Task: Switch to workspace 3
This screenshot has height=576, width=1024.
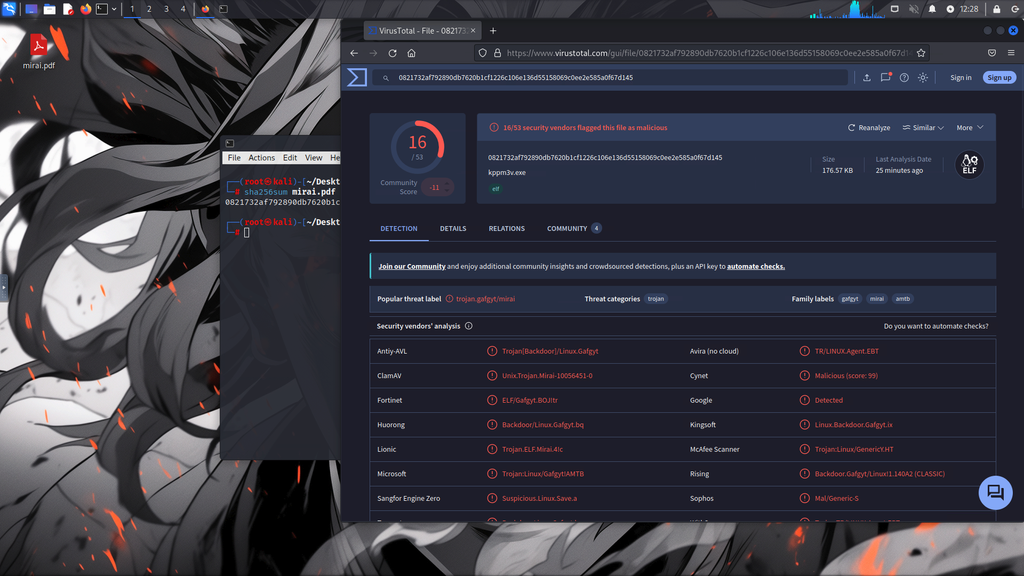Action: click(166, 9)
